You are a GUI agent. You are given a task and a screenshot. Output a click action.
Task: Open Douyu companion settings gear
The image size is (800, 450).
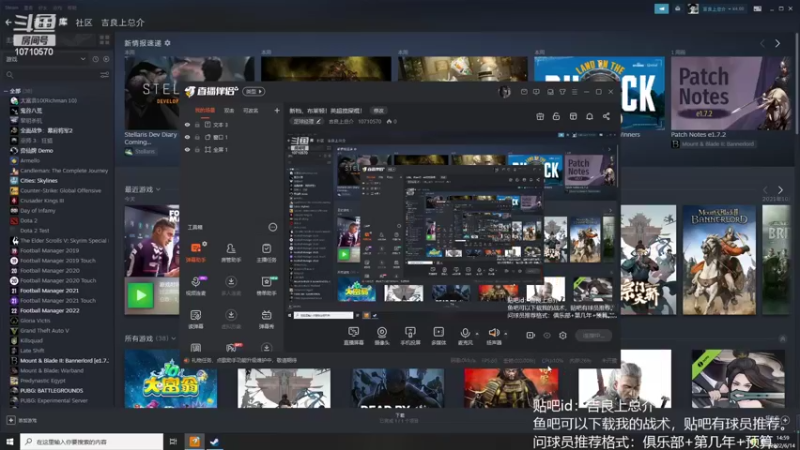click(563, 335)
